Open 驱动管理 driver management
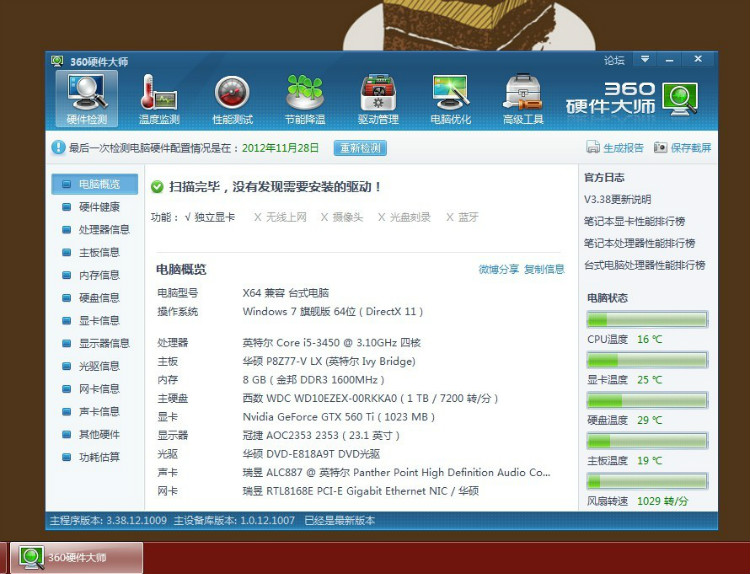 point(378,99)
